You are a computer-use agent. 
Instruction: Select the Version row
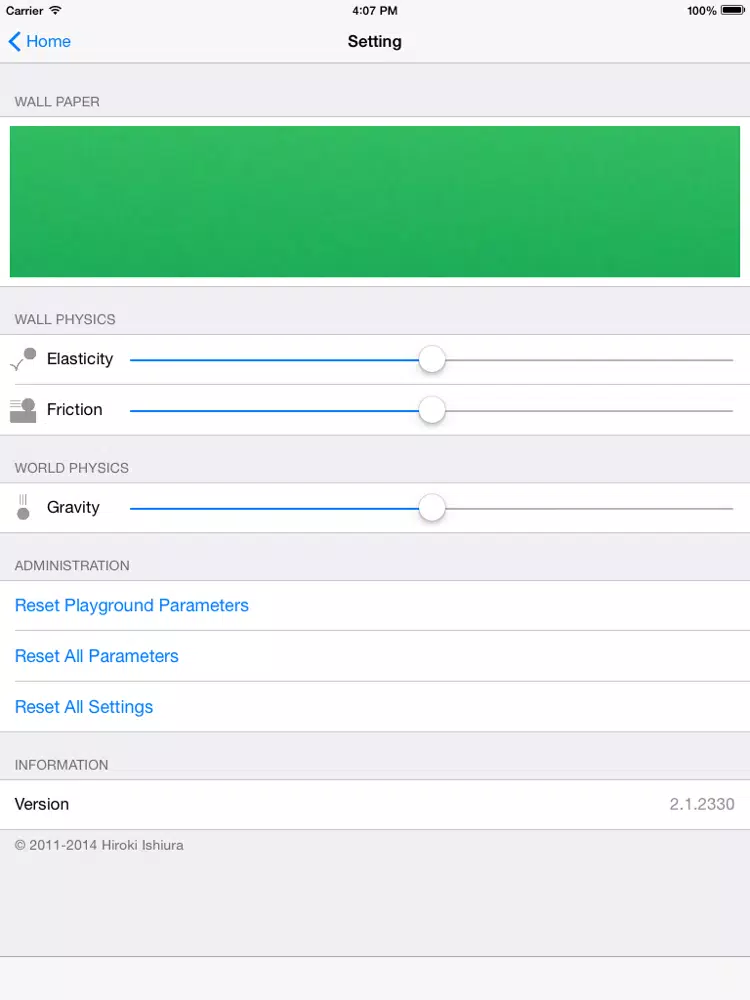tap(375, 804)
